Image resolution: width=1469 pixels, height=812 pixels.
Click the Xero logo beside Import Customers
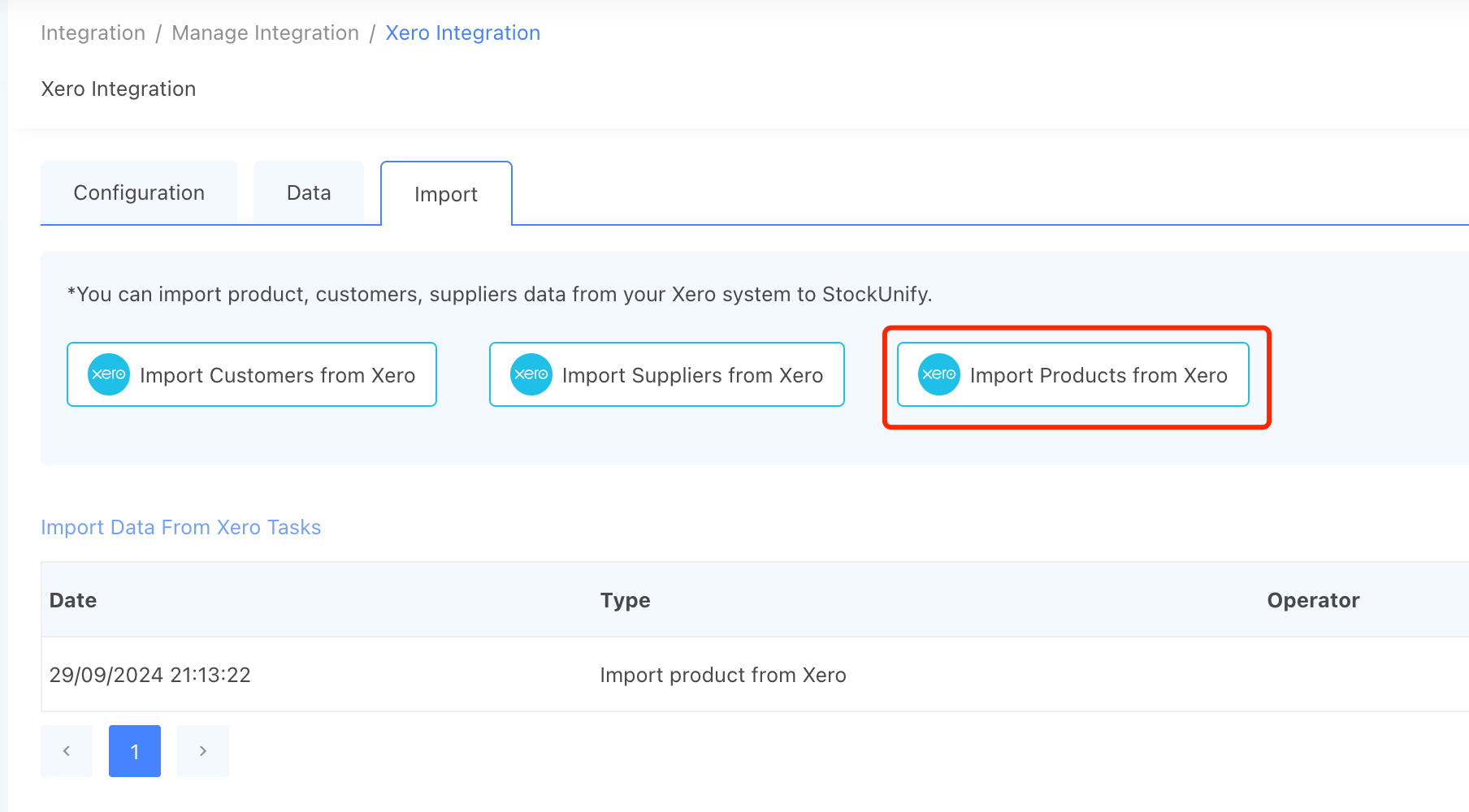[109, 374]
